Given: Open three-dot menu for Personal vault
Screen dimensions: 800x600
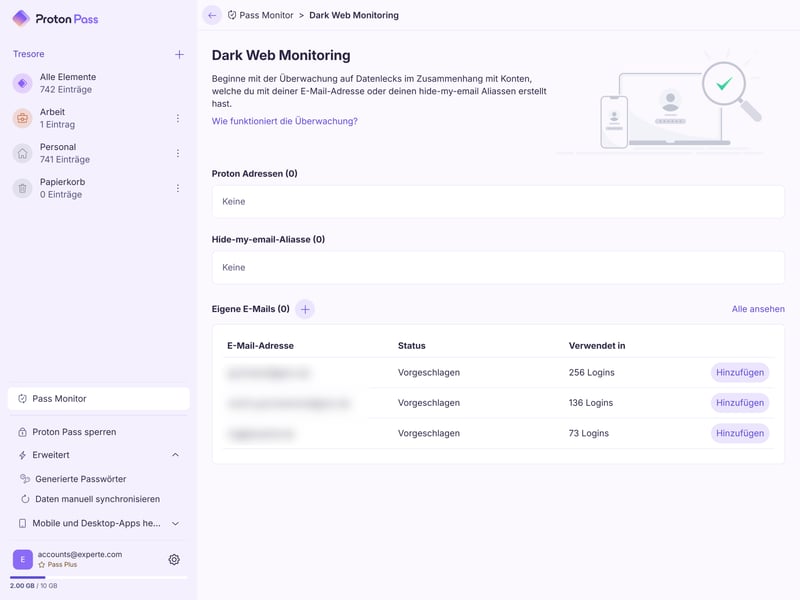Looking at the screenshot, I should click(178, 153).
